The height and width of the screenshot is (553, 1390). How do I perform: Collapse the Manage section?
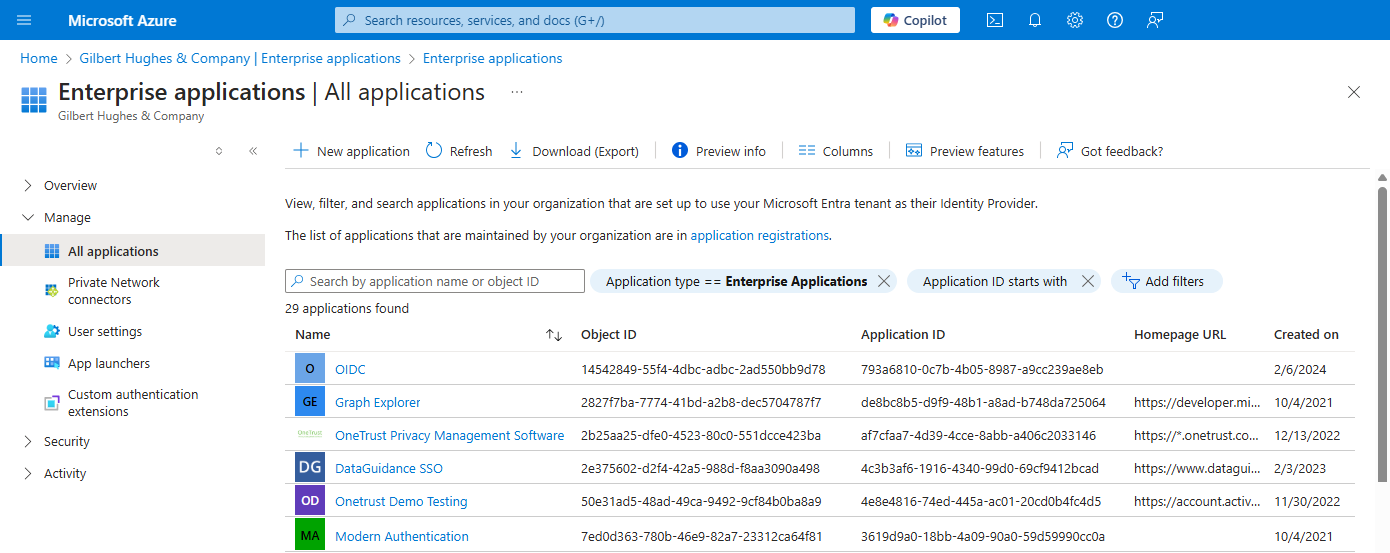tap(28, 217)
